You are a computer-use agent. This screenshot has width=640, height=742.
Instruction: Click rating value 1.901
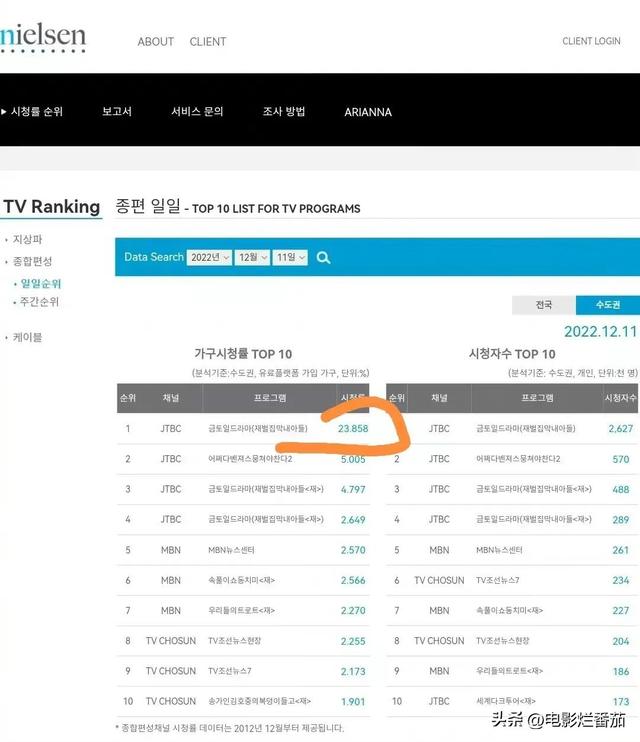[x=353, y=702]
